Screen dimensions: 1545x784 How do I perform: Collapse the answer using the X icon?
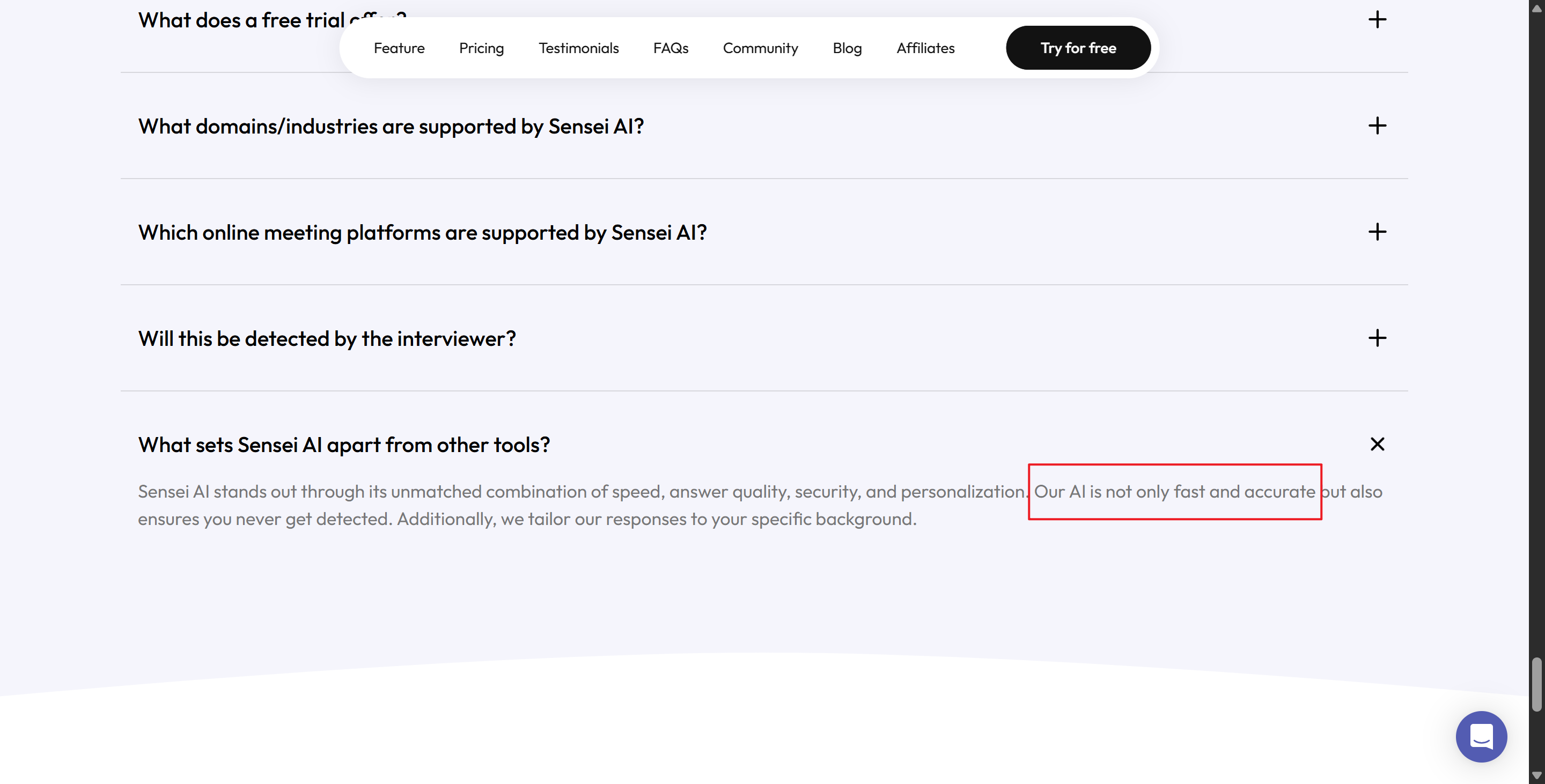[1377, 444]
